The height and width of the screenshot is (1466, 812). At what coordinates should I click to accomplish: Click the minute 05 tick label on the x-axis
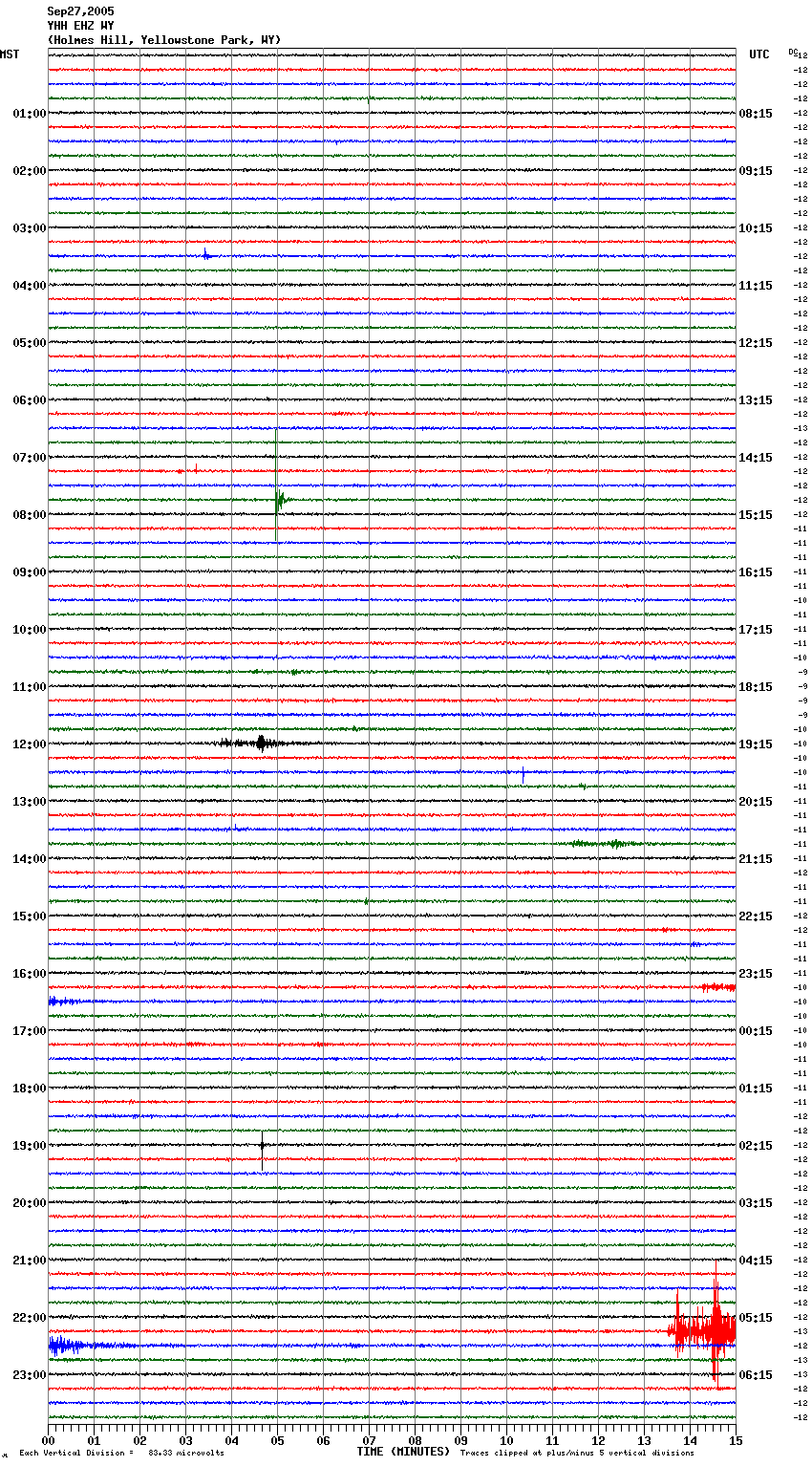(277, 1440)
